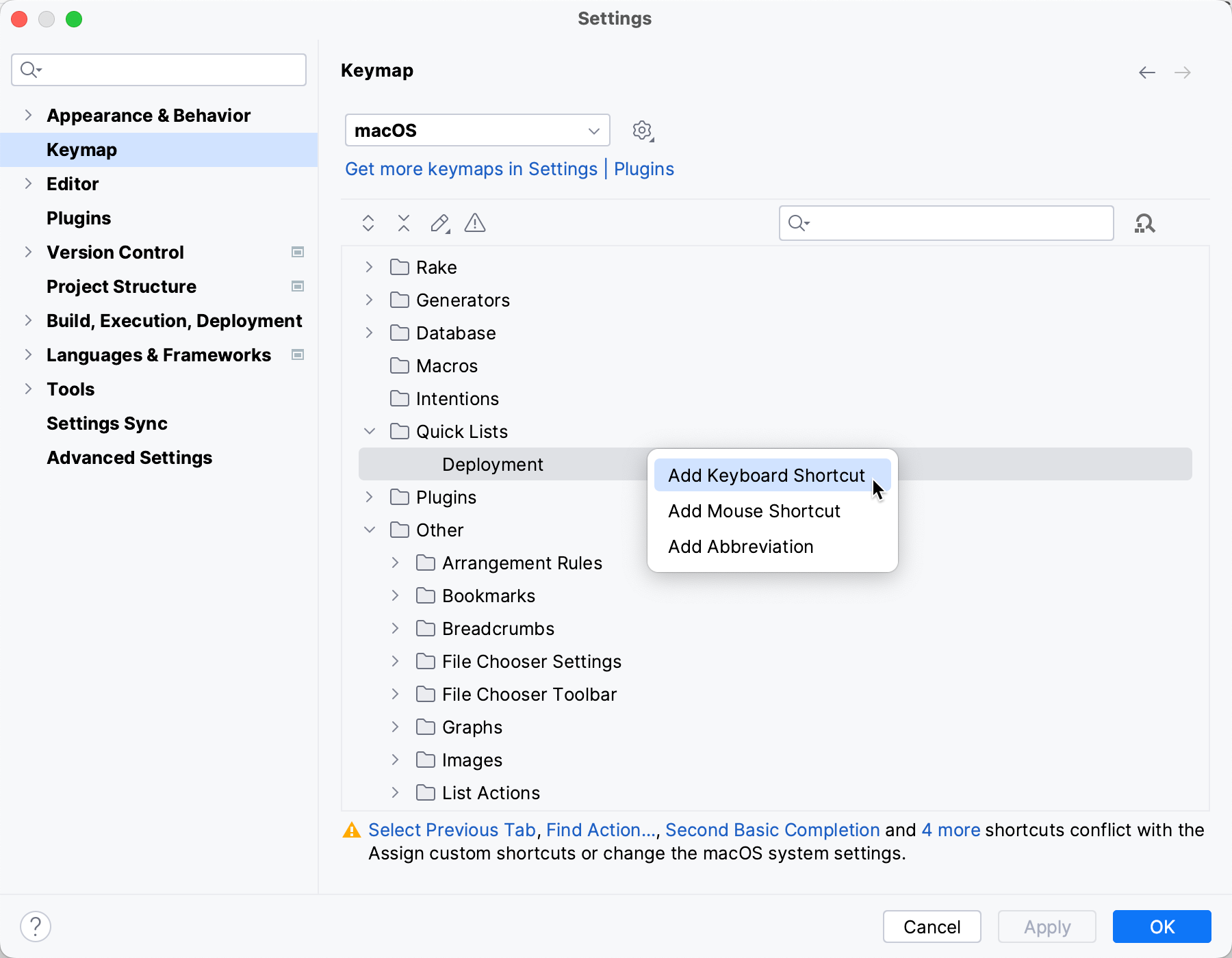Expand all items in the keymap tree
This screenshot has width=1232, height=958.
(x=368, y=223)
